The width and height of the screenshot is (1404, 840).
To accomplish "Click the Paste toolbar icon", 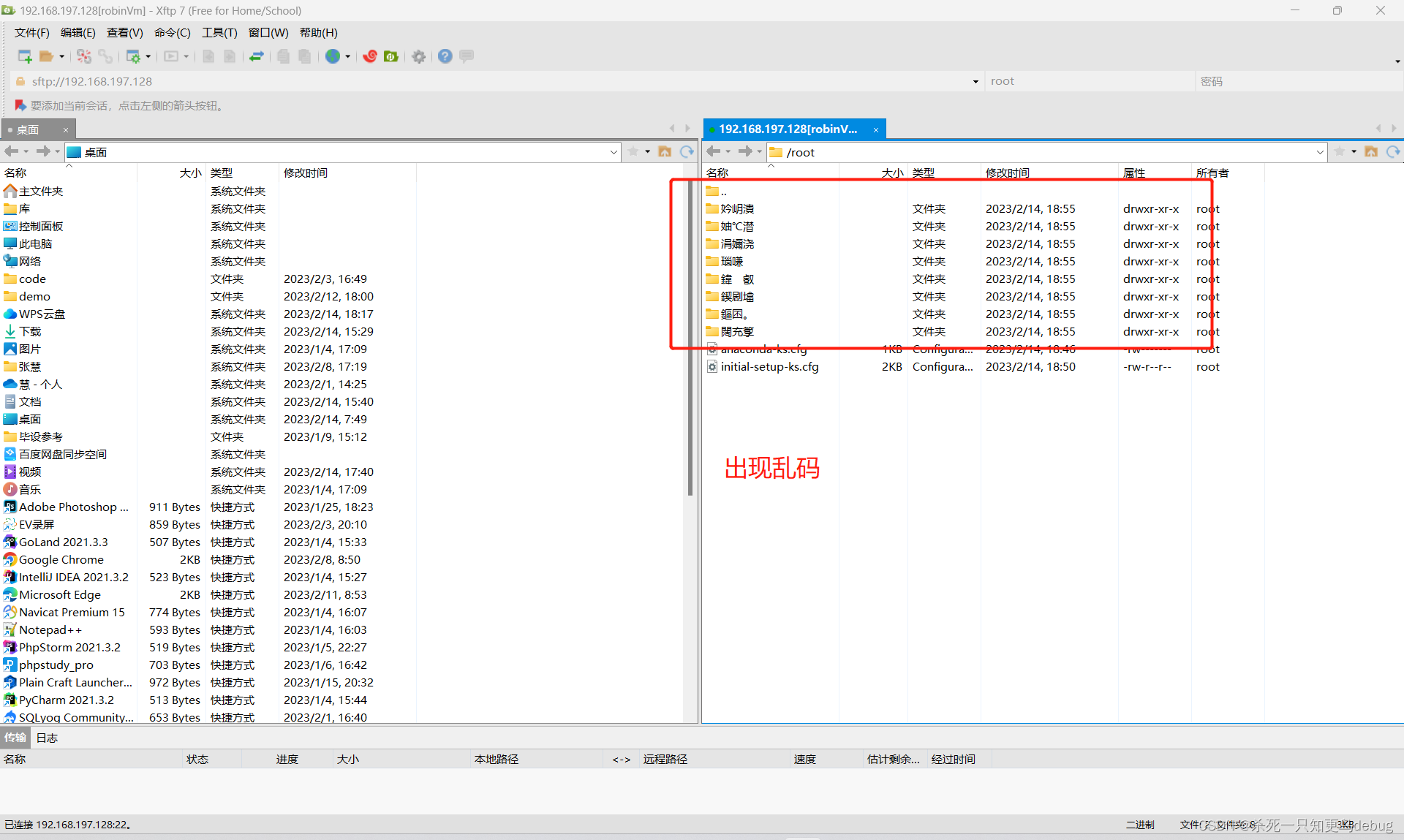I will pyautogui.click(x=305, y=56).
